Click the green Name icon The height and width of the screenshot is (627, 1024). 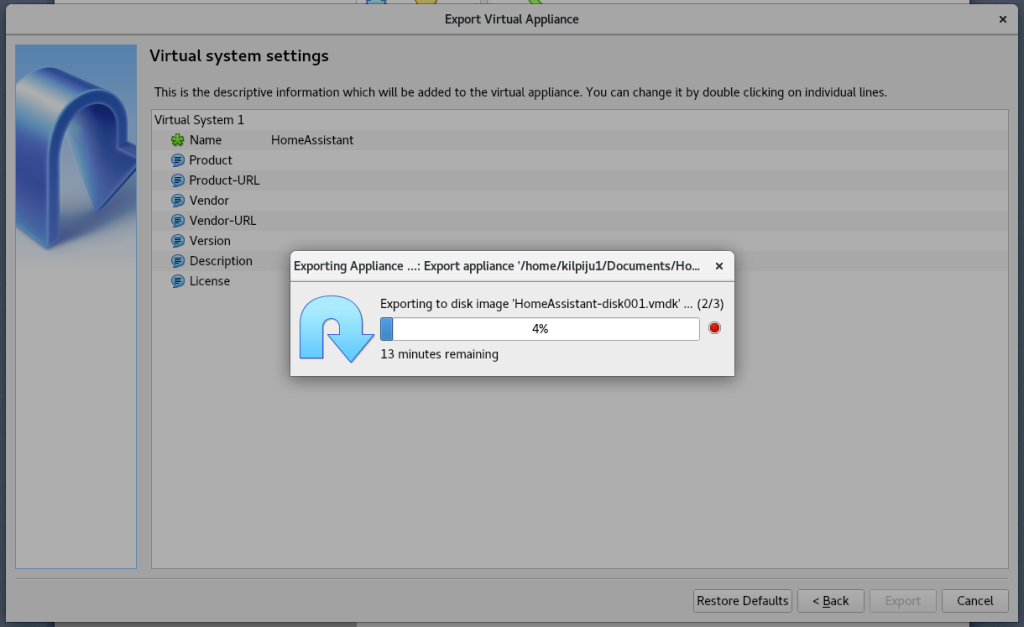click(x=178, y=140)
